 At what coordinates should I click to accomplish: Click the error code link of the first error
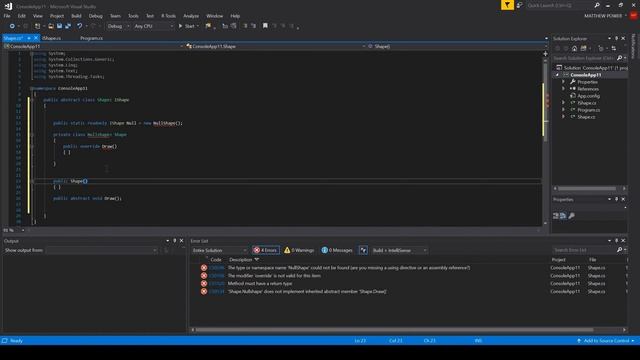coord(216,268)
